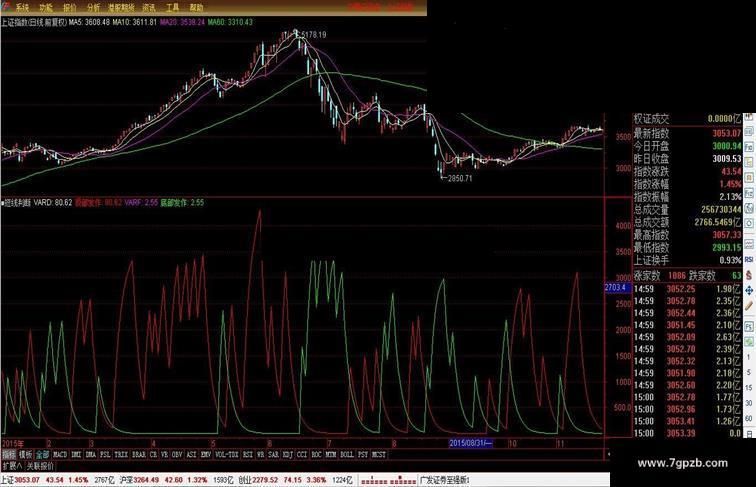This screenshot has width=756, height=487.
Task: Switch indicator to DMA
Action: point(91,454)
